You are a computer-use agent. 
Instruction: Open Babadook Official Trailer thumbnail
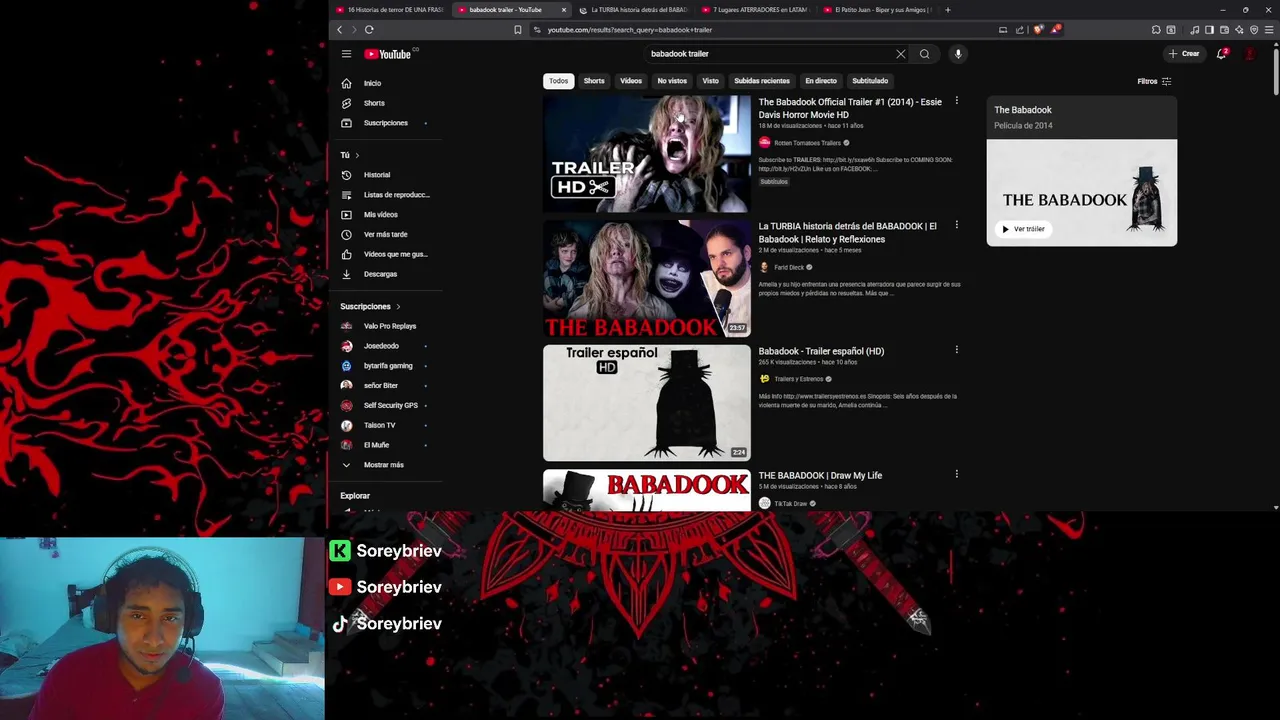click(646, 154)
